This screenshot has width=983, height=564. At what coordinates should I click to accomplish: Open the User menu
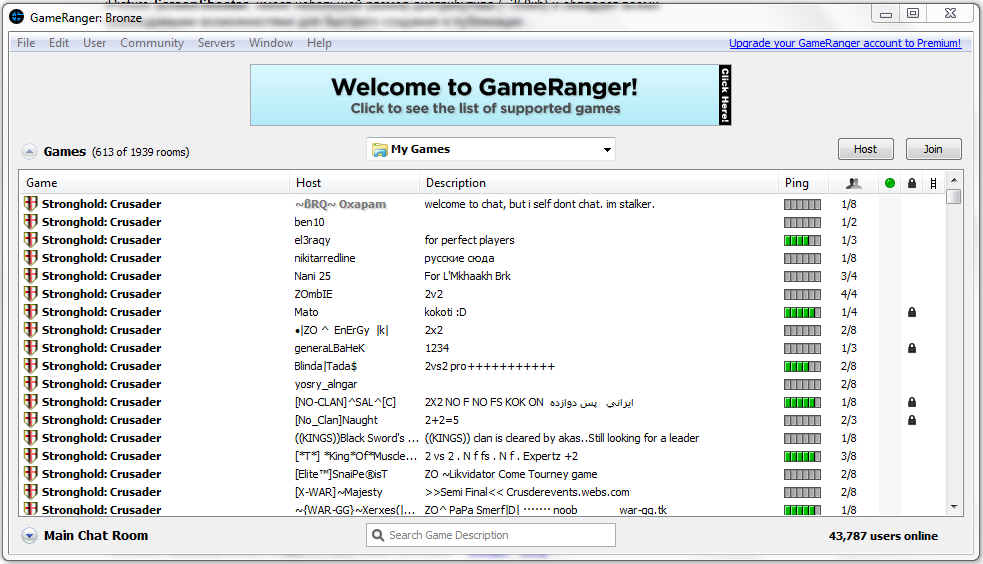(95, 43)
